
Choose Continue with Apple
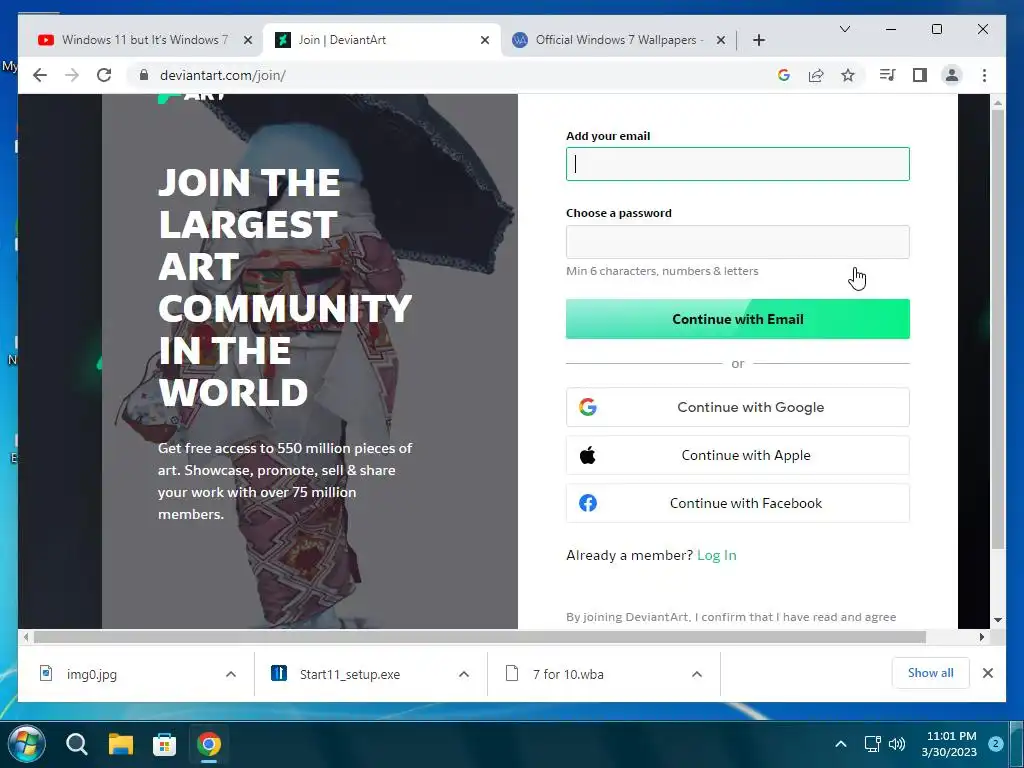click(x=737, y=455)
